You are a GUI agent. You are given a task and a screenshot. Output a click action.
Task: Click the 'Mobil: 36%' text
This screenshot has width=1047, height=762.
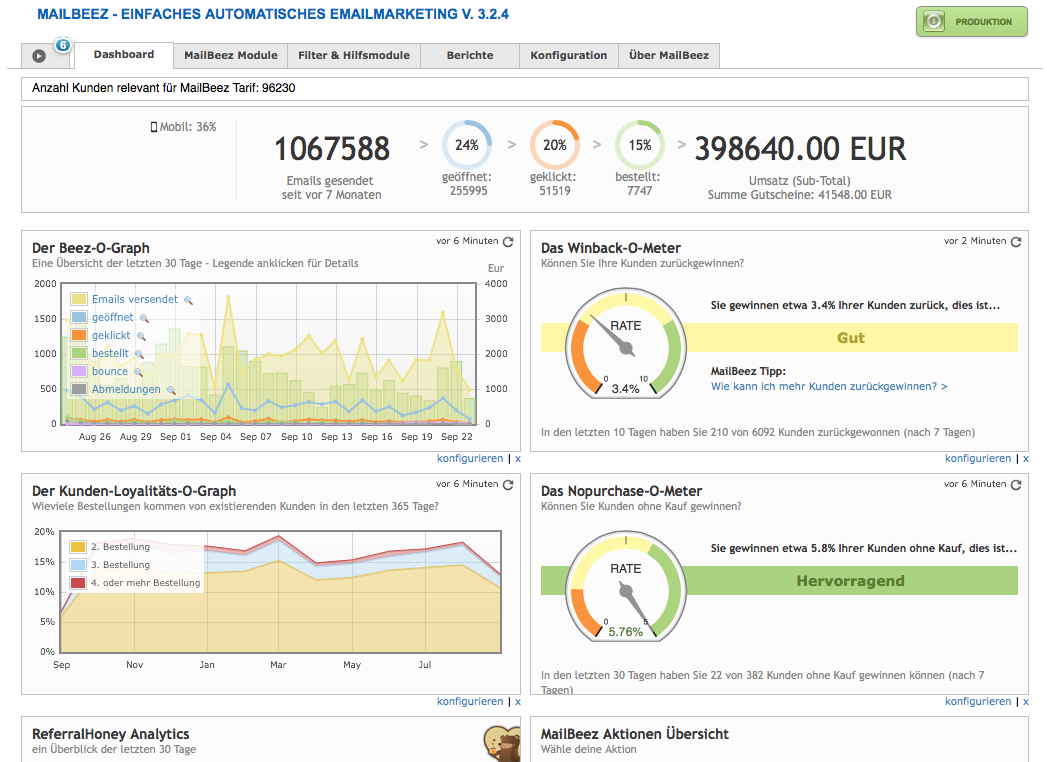[x=188, y=127]
